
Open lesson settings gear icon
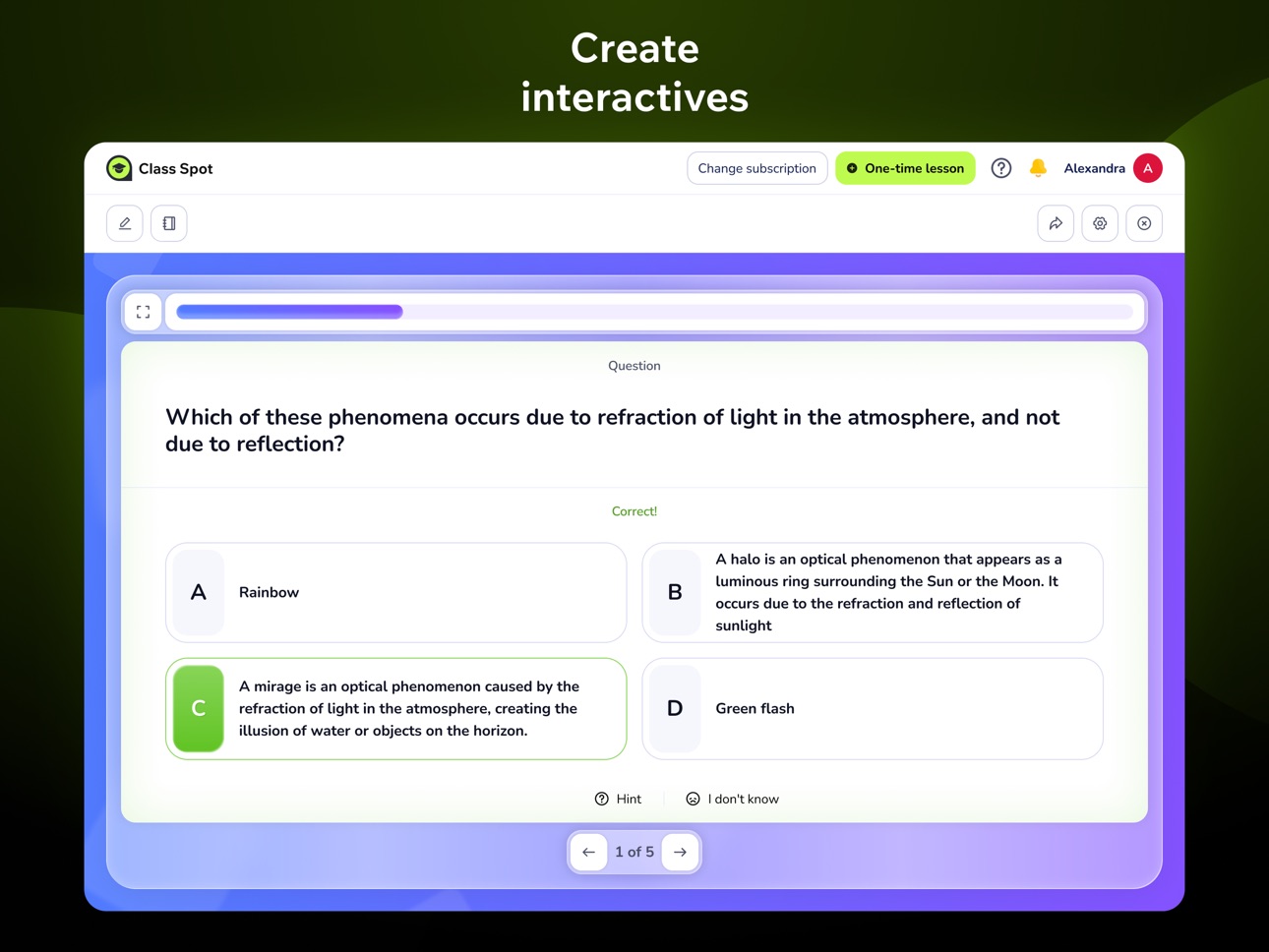[1100, 223]
